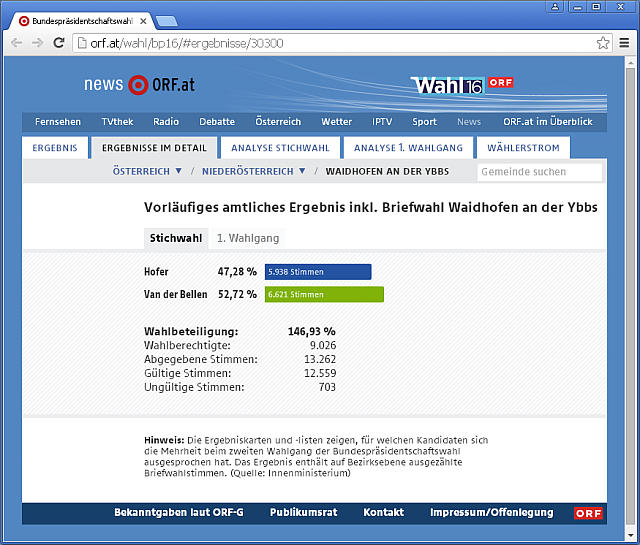Open the Chrome menu icon
Image resolution: width=640 pixels, height=545 pixels.
coord(624,43)
